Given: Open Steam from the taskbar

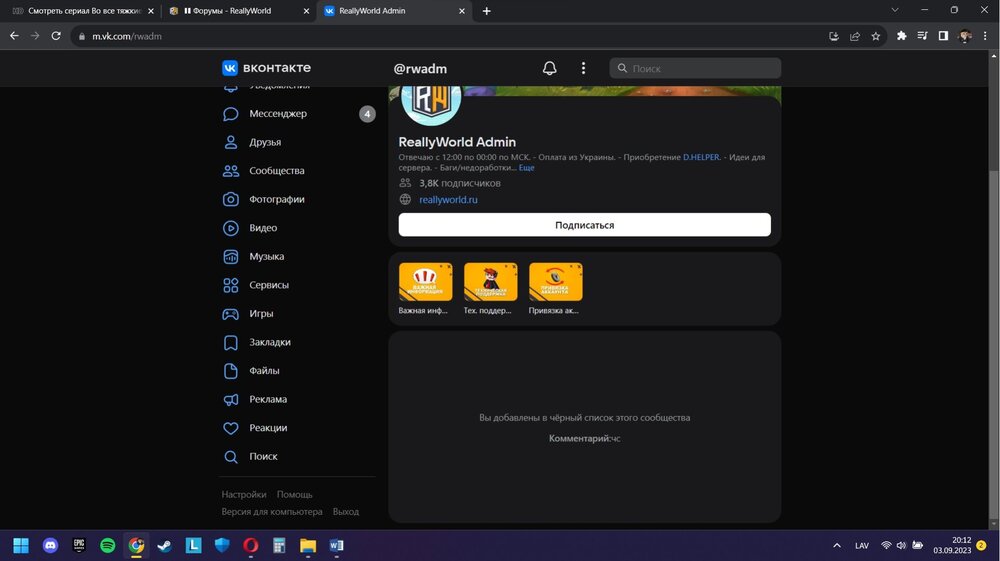Looking at the screenshot, I should (x=165, y=546).
